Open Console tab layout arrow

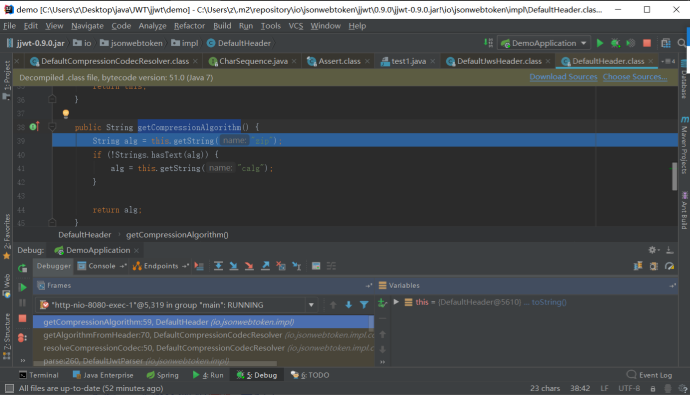pos(123,266)
